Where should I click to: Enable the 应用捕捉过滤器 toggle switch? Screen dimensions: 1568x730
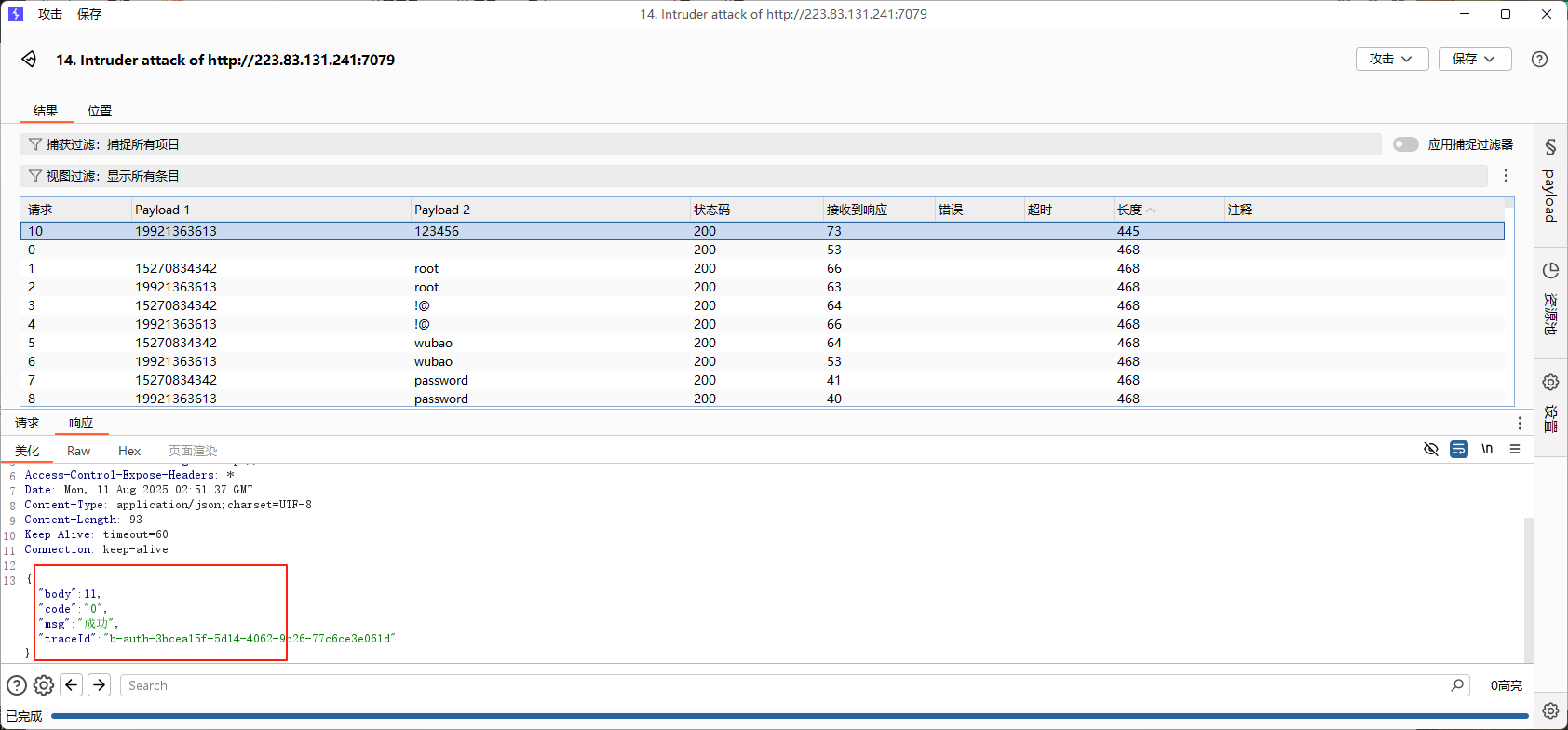[1405, 144]
